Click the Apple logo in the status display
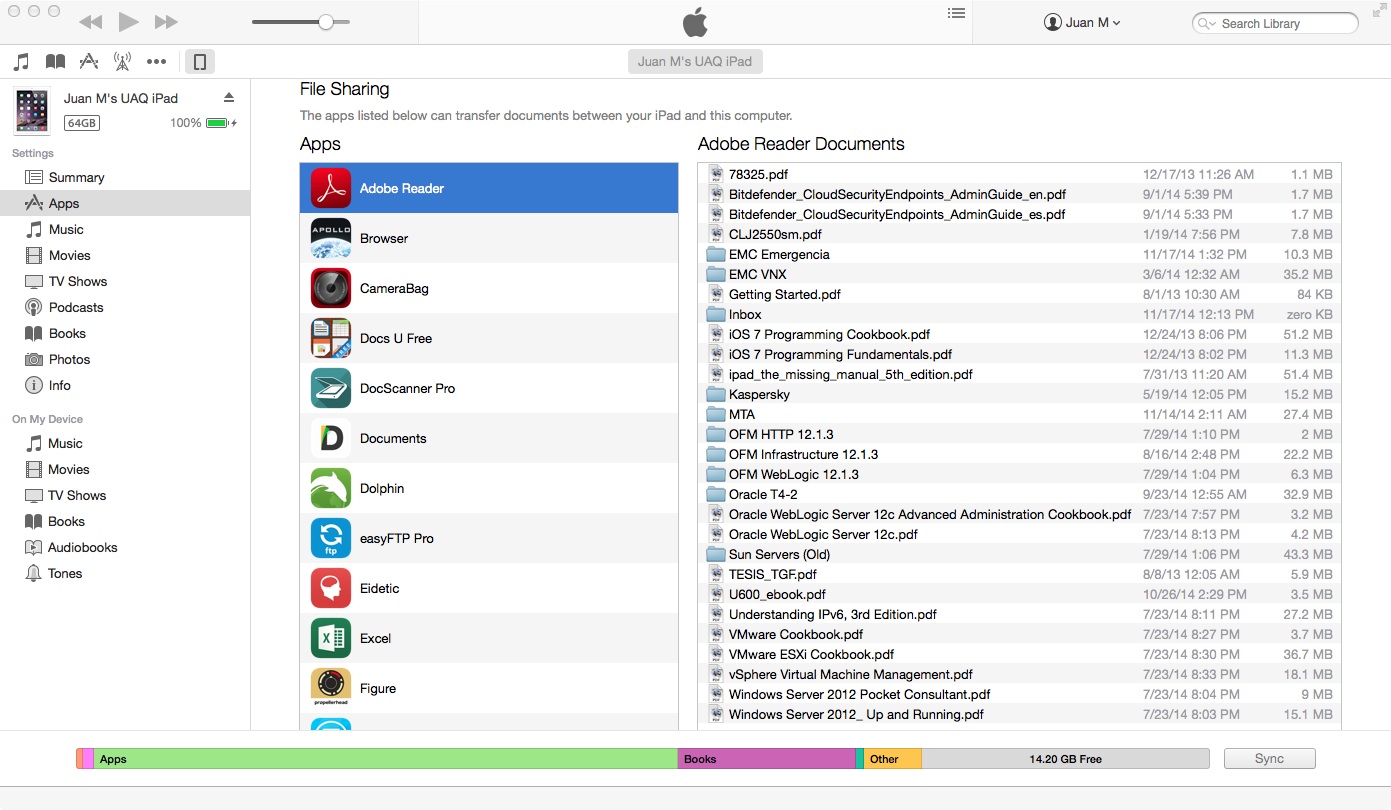Image resolution: width=1391 pixels, height=810 pixels. (695, 22)
